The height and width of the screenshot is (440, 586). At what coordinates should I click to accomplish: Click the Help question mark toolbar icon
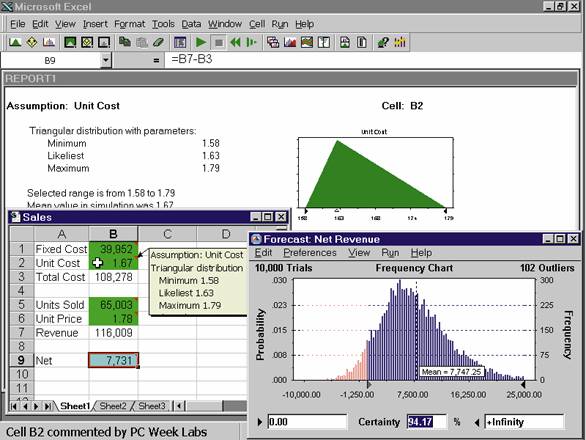(383, 42)
